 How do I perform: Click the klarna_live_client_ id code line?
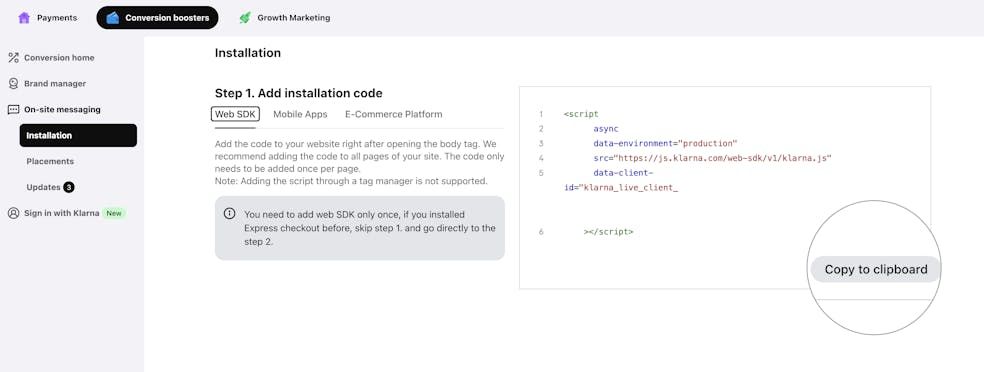point(621,187)
